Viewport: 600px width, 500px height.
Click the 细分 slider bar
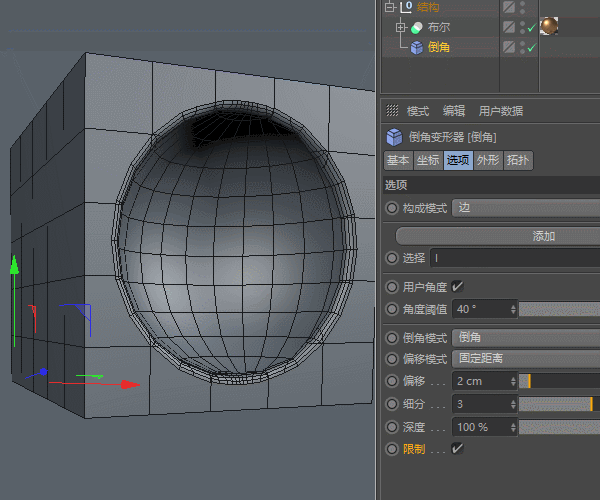[559, 404]
